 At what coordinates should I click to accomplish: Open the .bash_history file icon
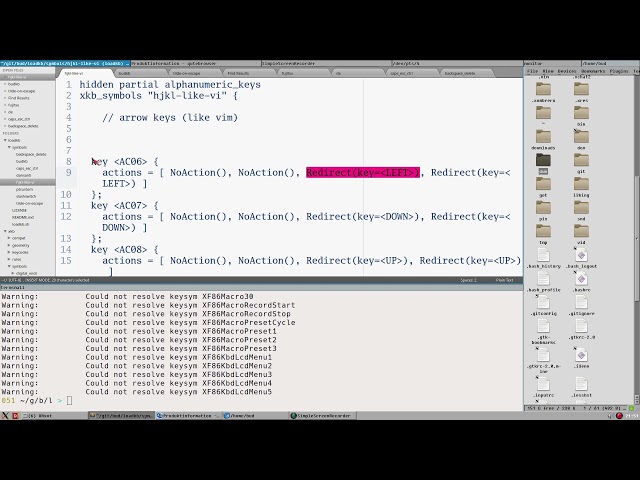(543, 255)
